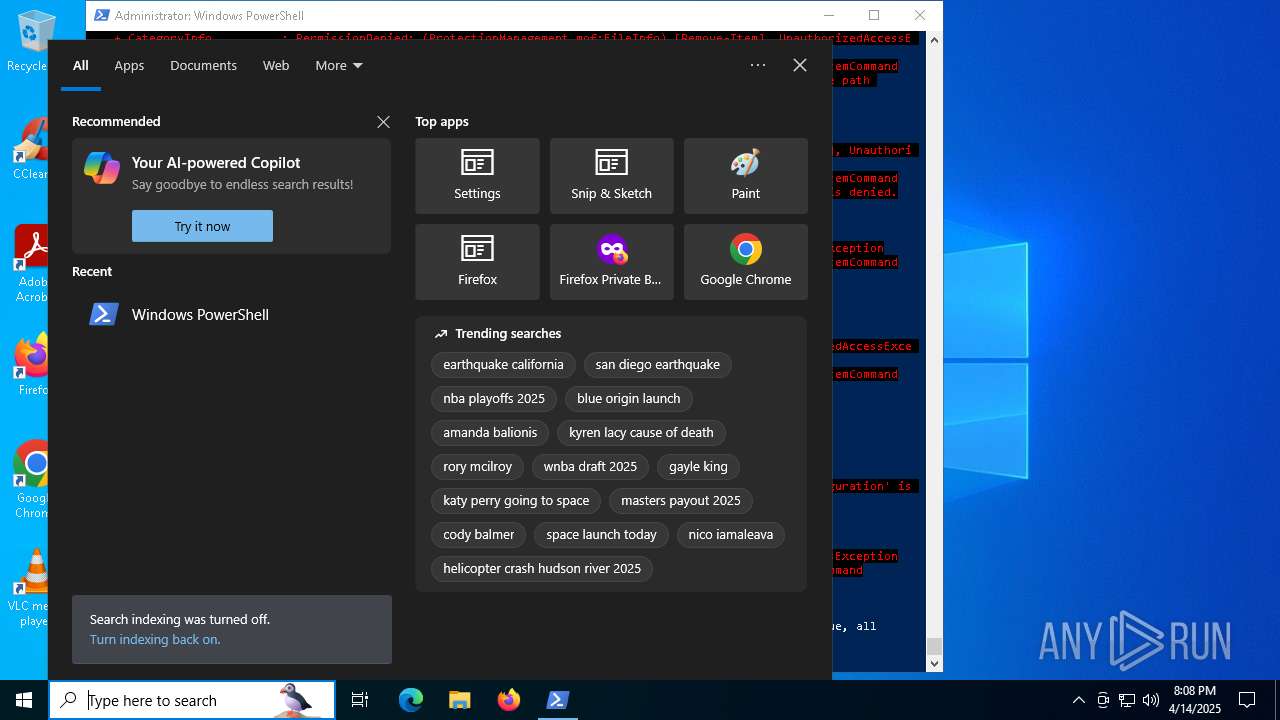Click the Windows Start button

click(x=24, y=700)
